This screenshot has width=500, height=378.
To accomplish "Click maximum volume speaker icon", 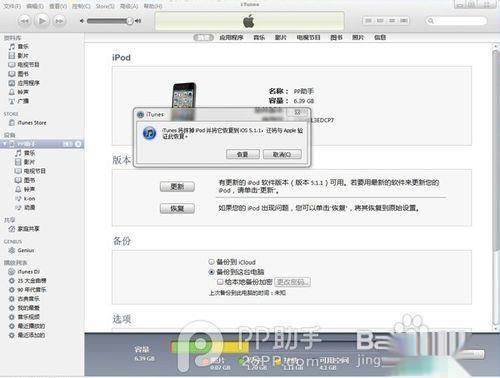I will tap(138, 21).
